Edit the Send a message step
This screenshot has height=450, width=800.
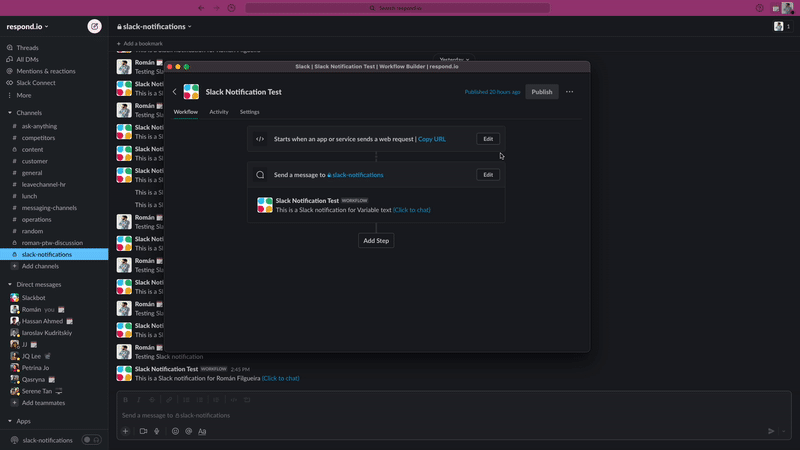(488, 174)
